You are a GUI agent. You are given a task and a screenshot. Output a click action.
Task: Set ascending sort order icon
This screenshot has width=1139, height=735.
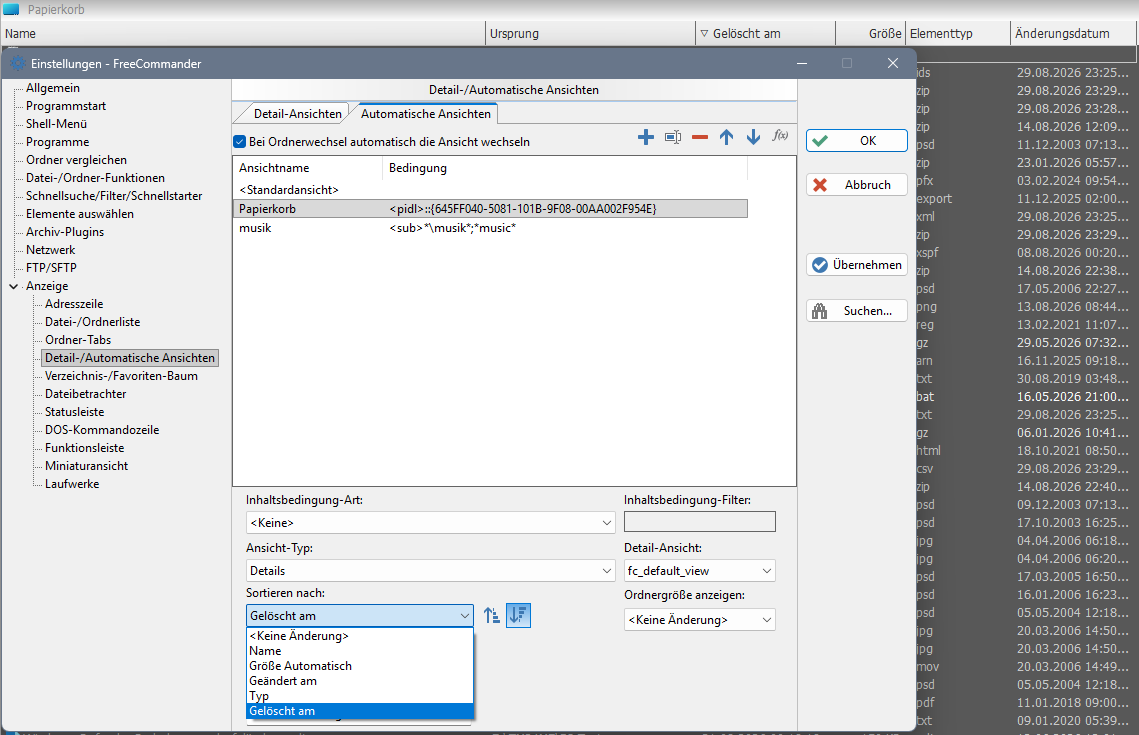point(492,616)
